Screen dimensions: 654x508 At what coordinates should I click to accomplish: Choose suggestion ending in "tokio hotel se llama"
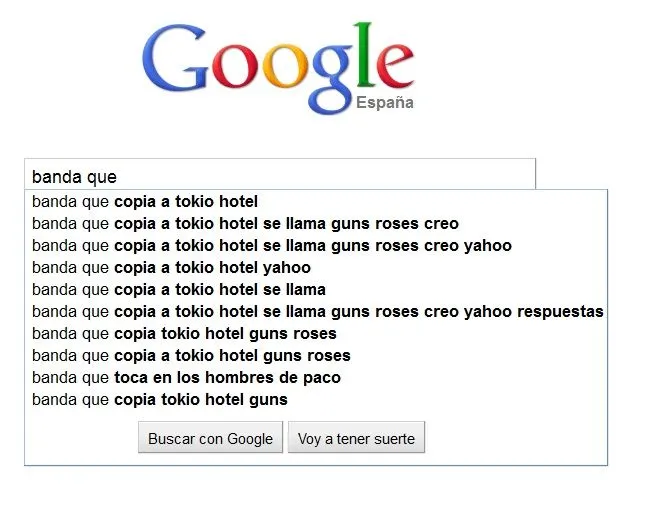coord(179,290)
